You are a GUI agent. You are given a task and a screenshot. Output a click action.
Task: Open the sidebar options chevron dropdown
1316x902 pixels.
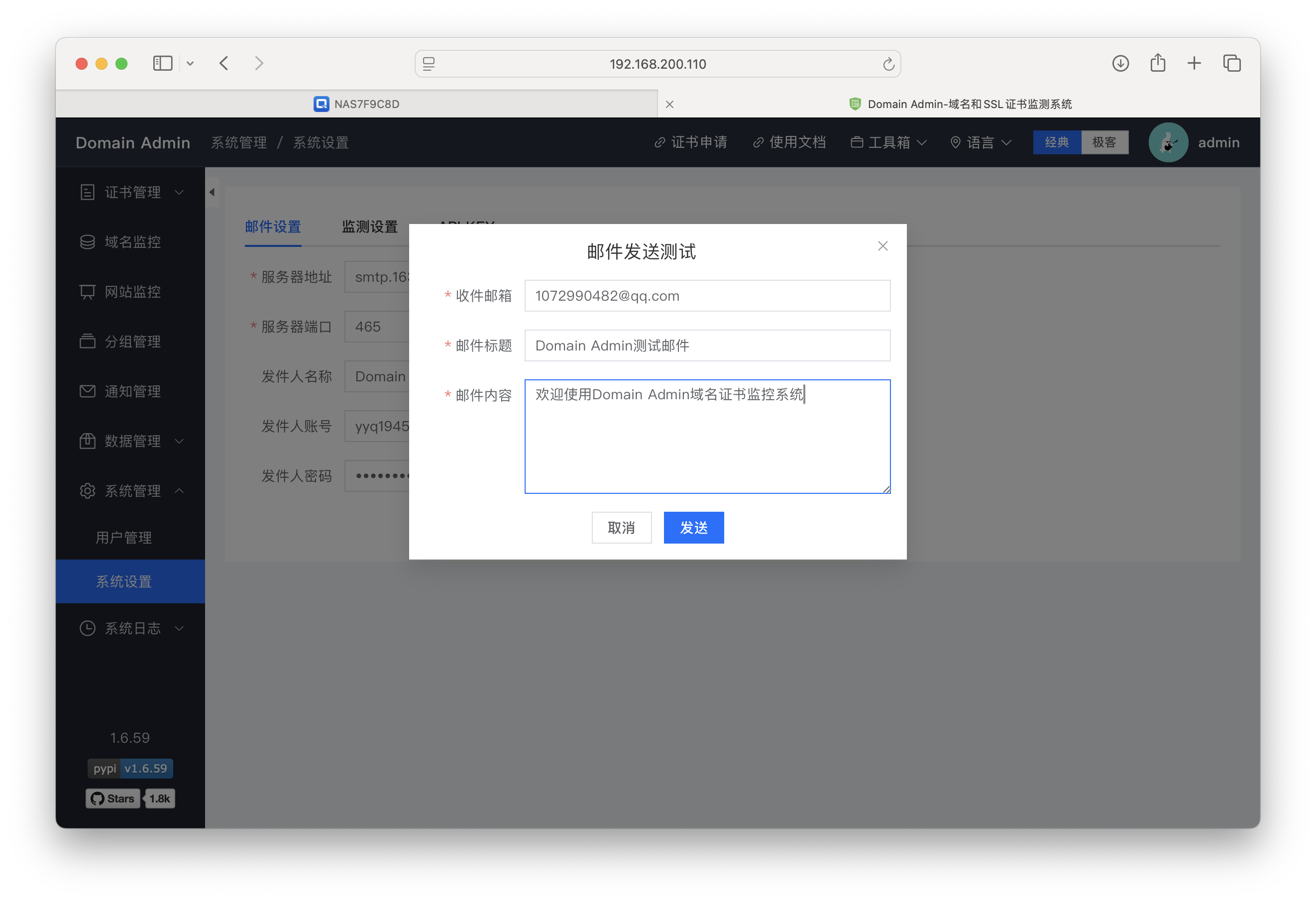point(190,64)
